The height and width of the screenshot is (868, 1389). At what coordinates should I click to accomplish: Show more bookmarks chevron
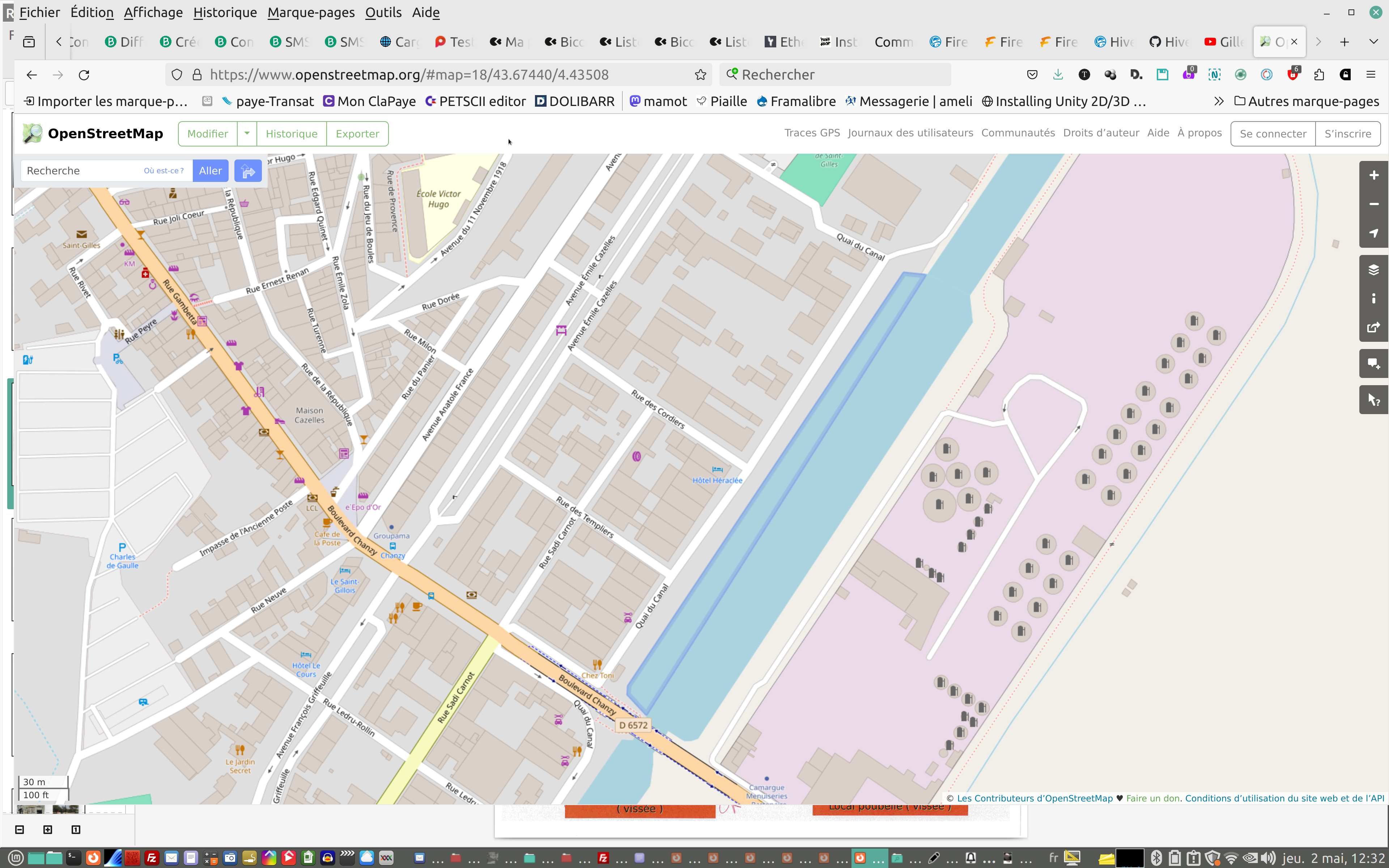[1218, 102]
